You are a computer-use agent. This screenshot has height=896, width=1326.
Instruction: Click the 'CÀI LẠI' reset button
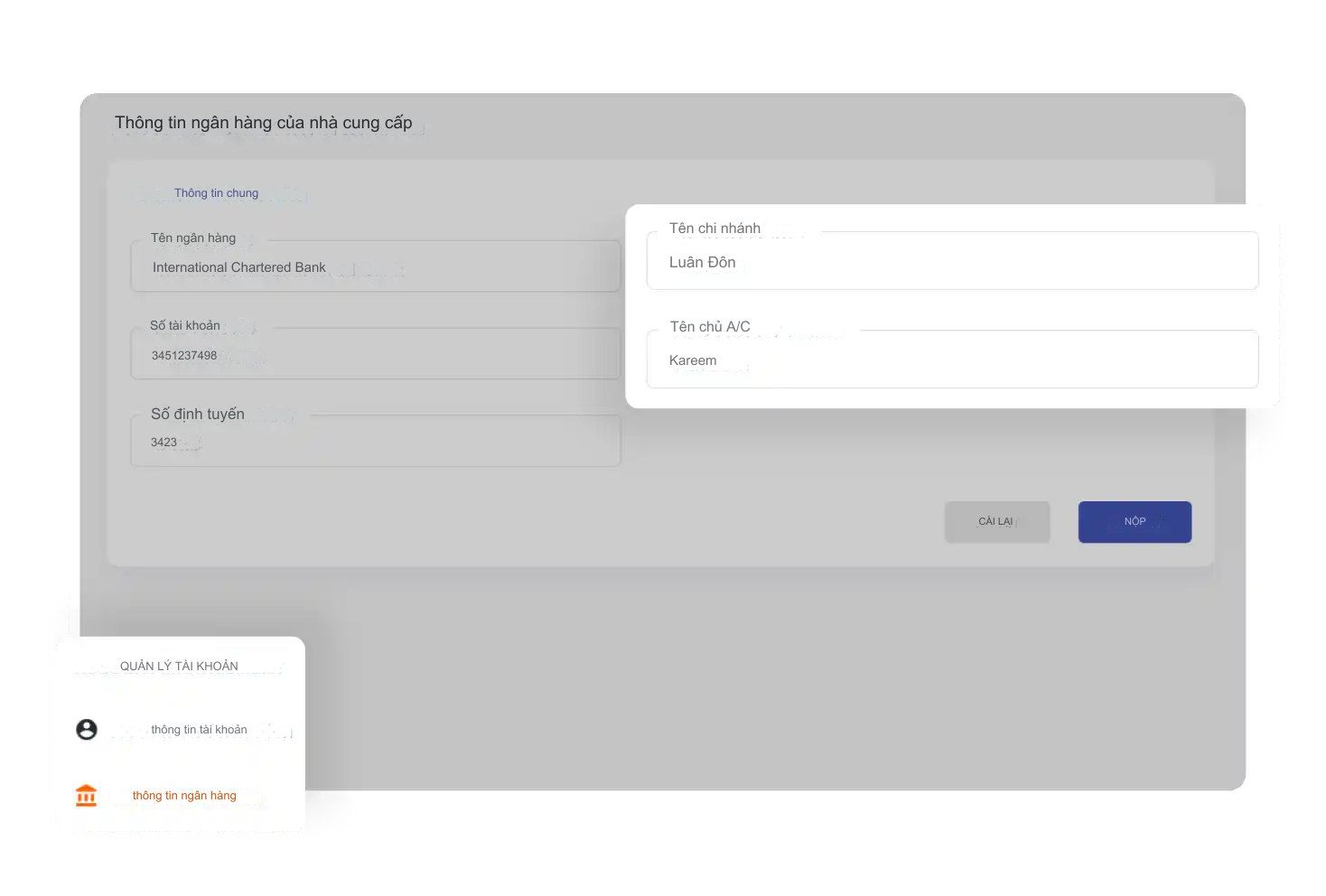997,522
